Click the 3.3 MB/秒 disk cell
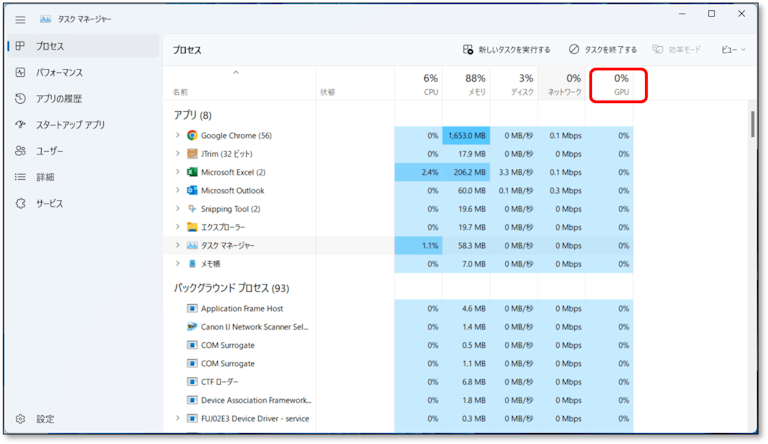 click(514, 172)
